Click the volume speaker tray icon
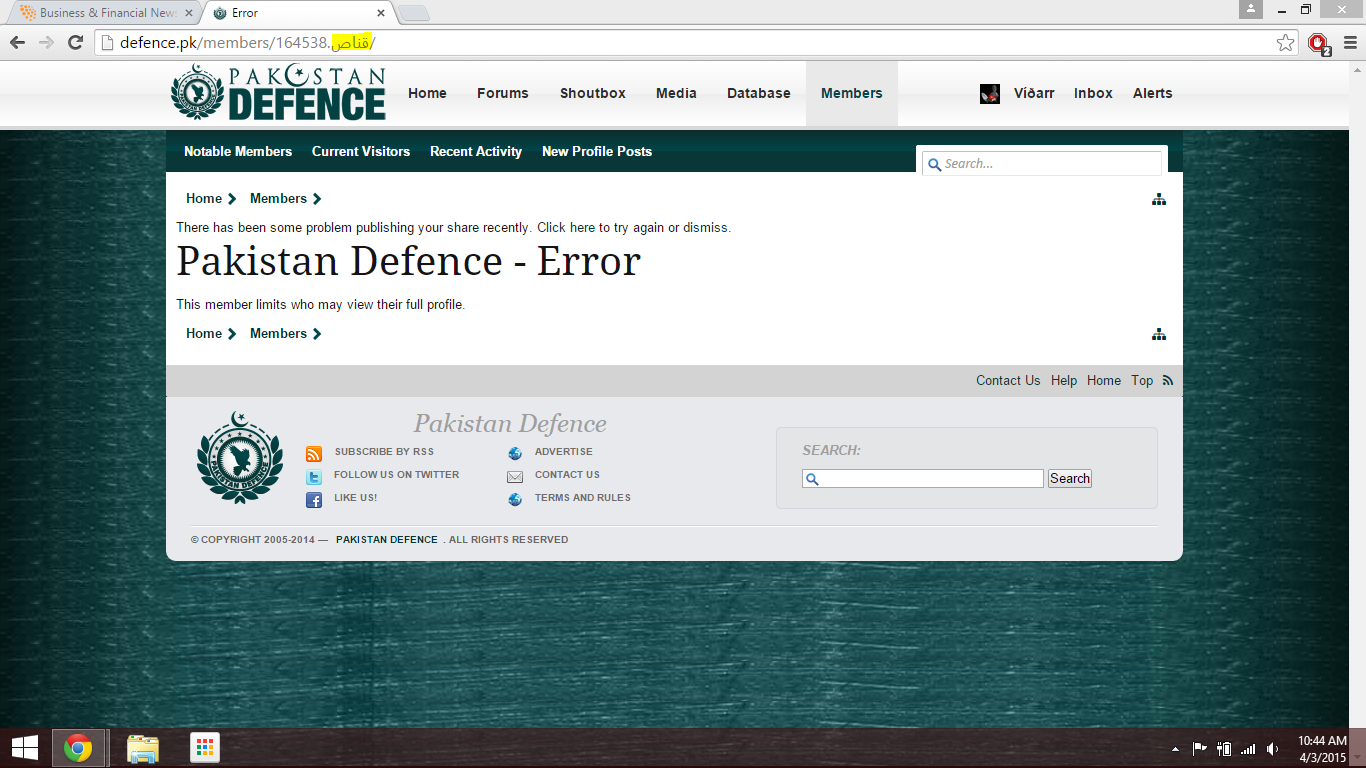This screenshot has width=1366, height=768. pos(1272,749)
